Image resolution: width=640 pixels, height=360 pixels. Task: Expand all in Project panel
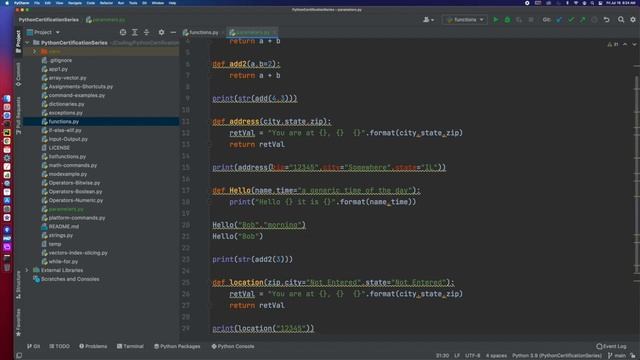(x=135, y=32)
